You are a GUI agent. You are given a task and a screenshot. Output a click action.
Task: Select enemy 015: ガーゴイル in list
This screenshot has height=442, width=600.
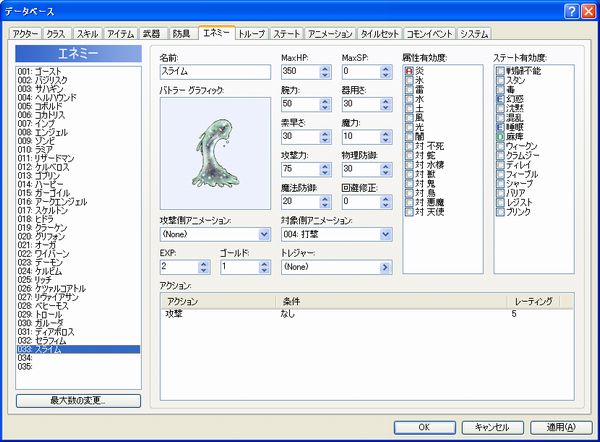78,193
